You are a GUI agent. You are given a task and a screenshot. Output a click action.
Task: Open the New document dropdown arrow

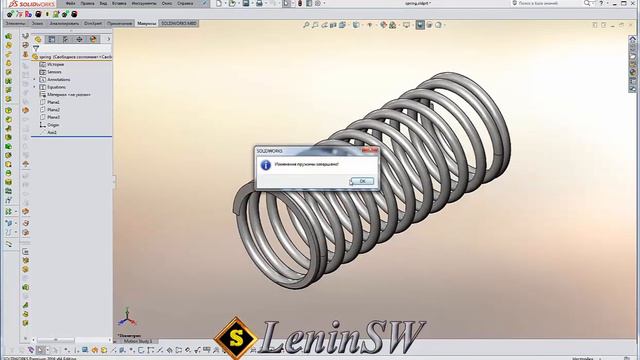click(225, 3)
